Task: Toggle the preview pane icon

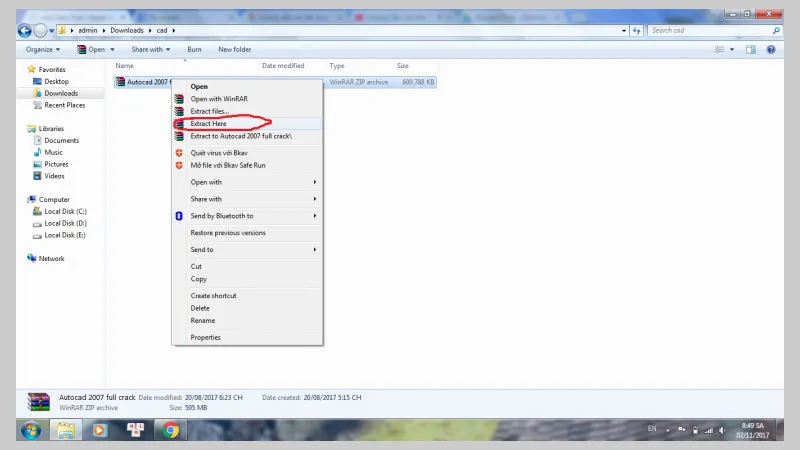Action: point(752,49)
